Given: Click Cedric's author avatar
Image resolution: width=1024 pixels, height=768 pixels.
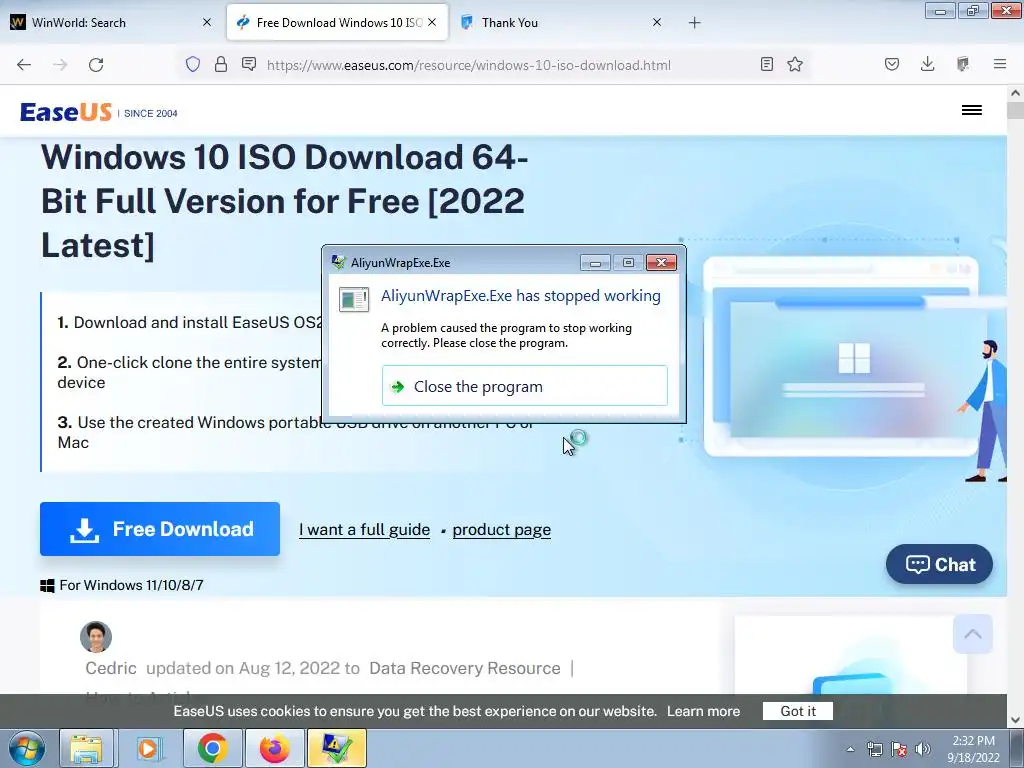Looking at the screenshot, I should click(96, 637).
